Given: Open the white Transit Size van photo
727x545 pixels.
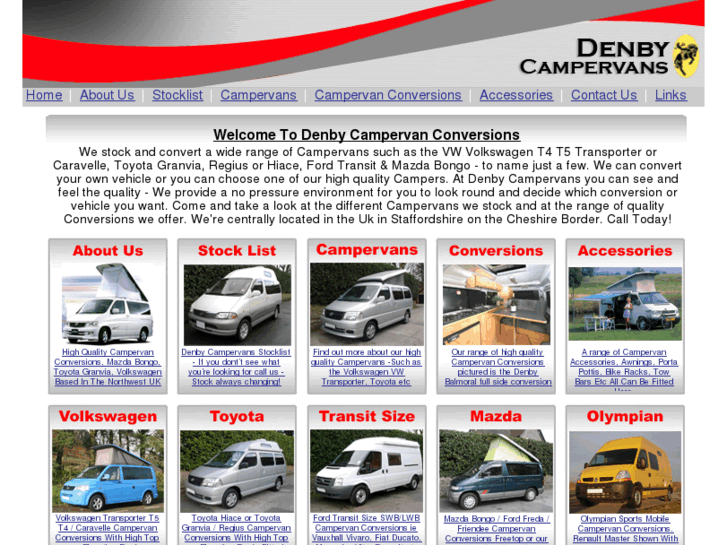Looking at the screenshot, I should (x=366, y=470).
